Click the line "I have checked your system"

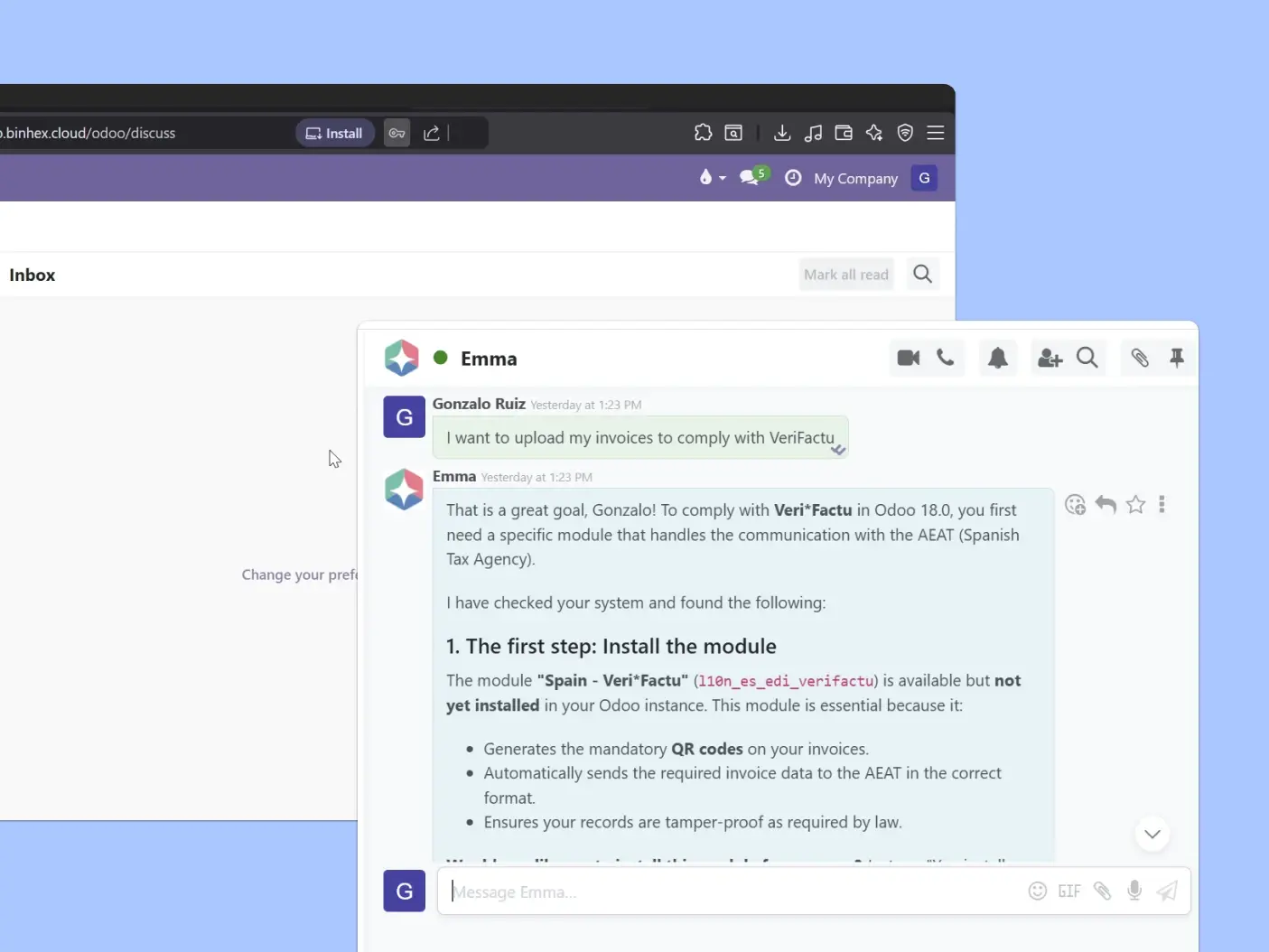click(x=636, y=602)
